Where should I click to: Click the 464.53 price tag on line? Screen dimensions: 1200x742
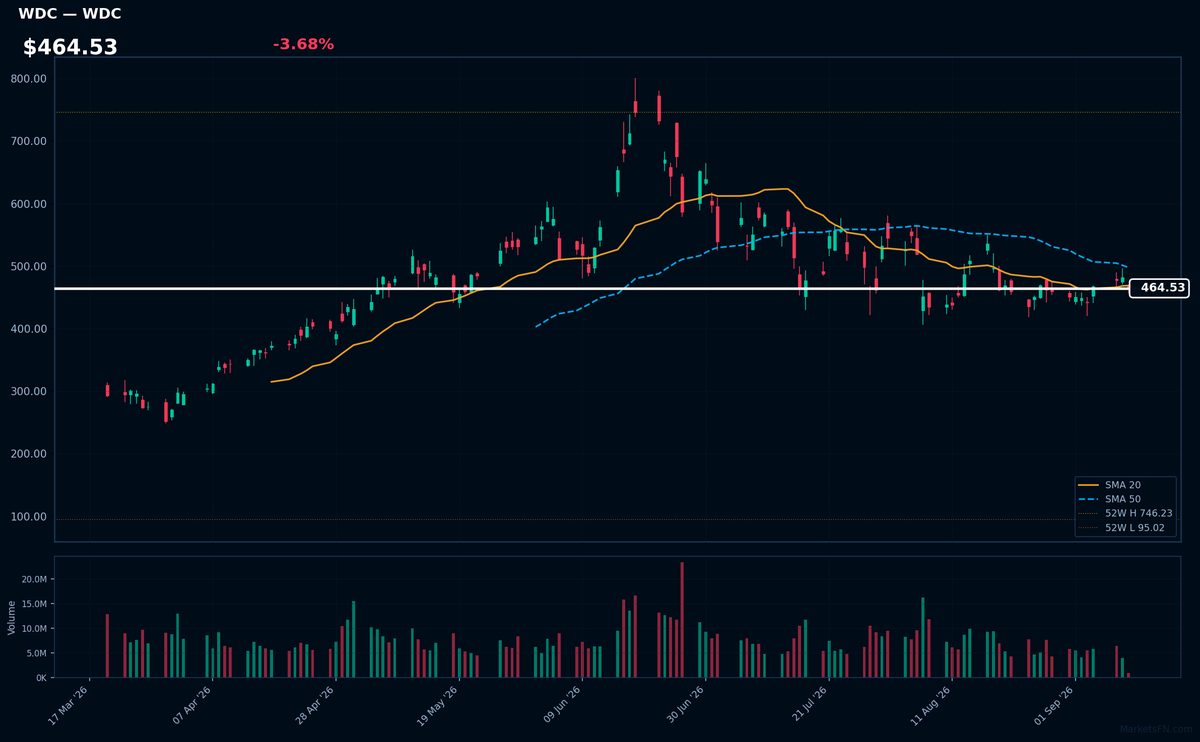(1159, 288)
